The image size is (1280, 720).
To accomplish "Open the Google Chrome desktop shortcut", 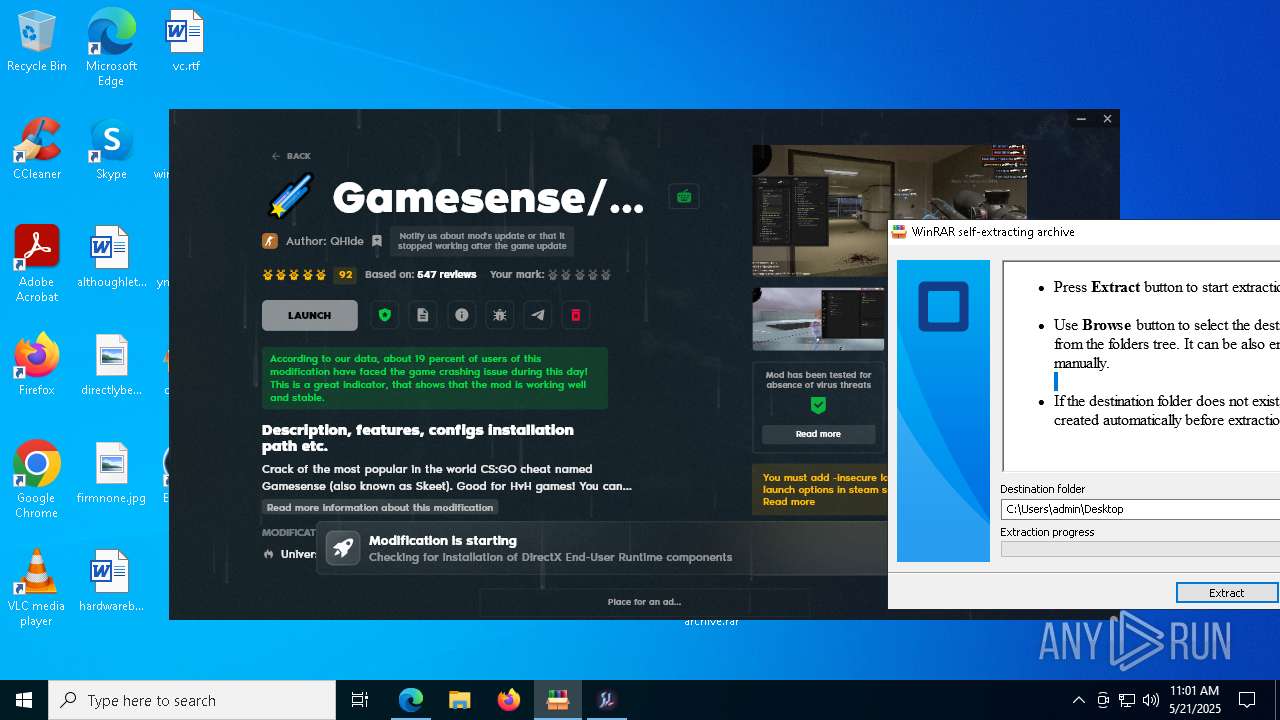I will 37,480.
